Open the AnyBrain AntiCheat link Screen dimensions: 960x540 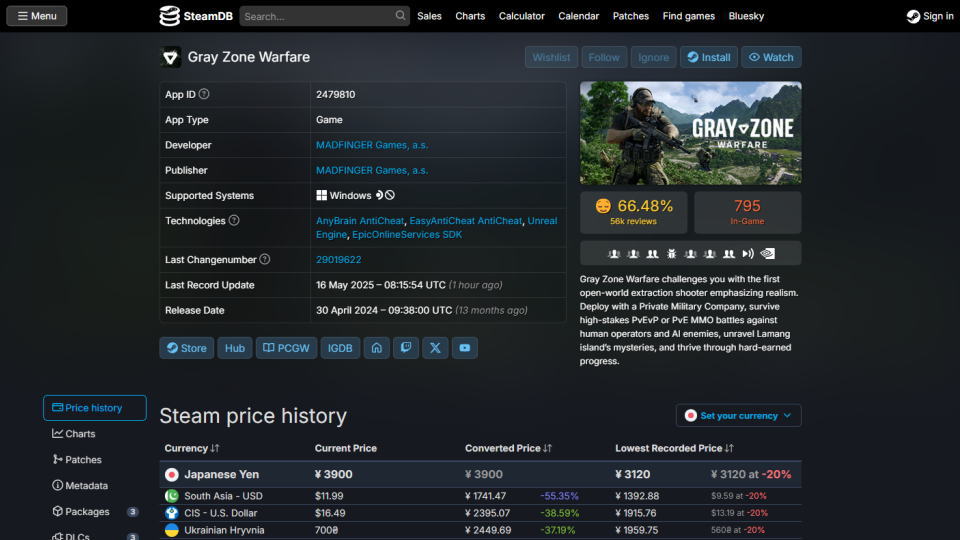tap(360, 220)
